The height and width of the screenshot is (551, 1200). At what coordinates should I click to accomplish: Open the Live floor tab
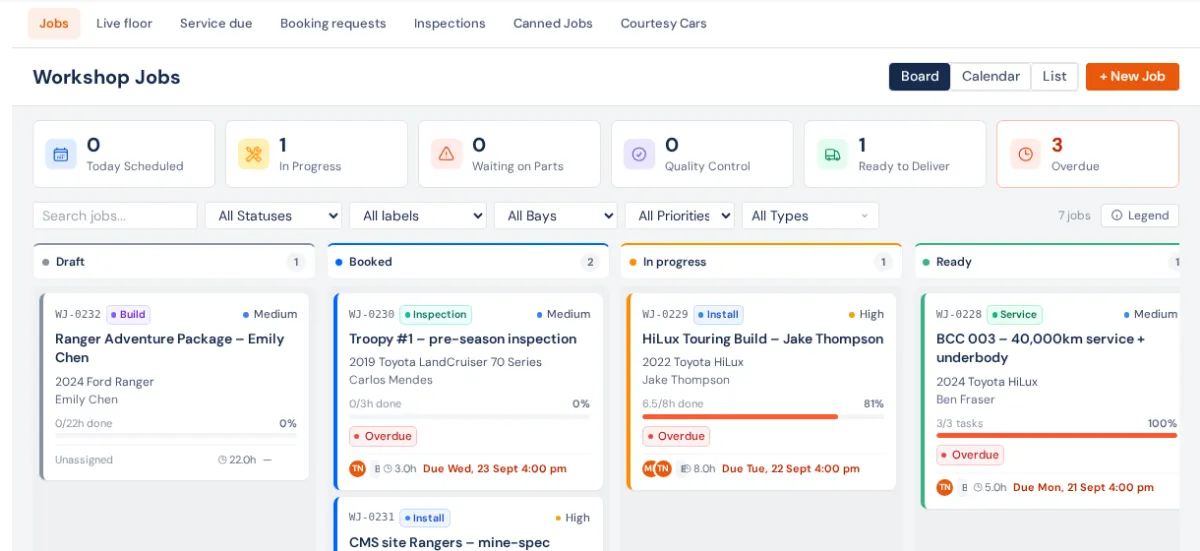124,23
